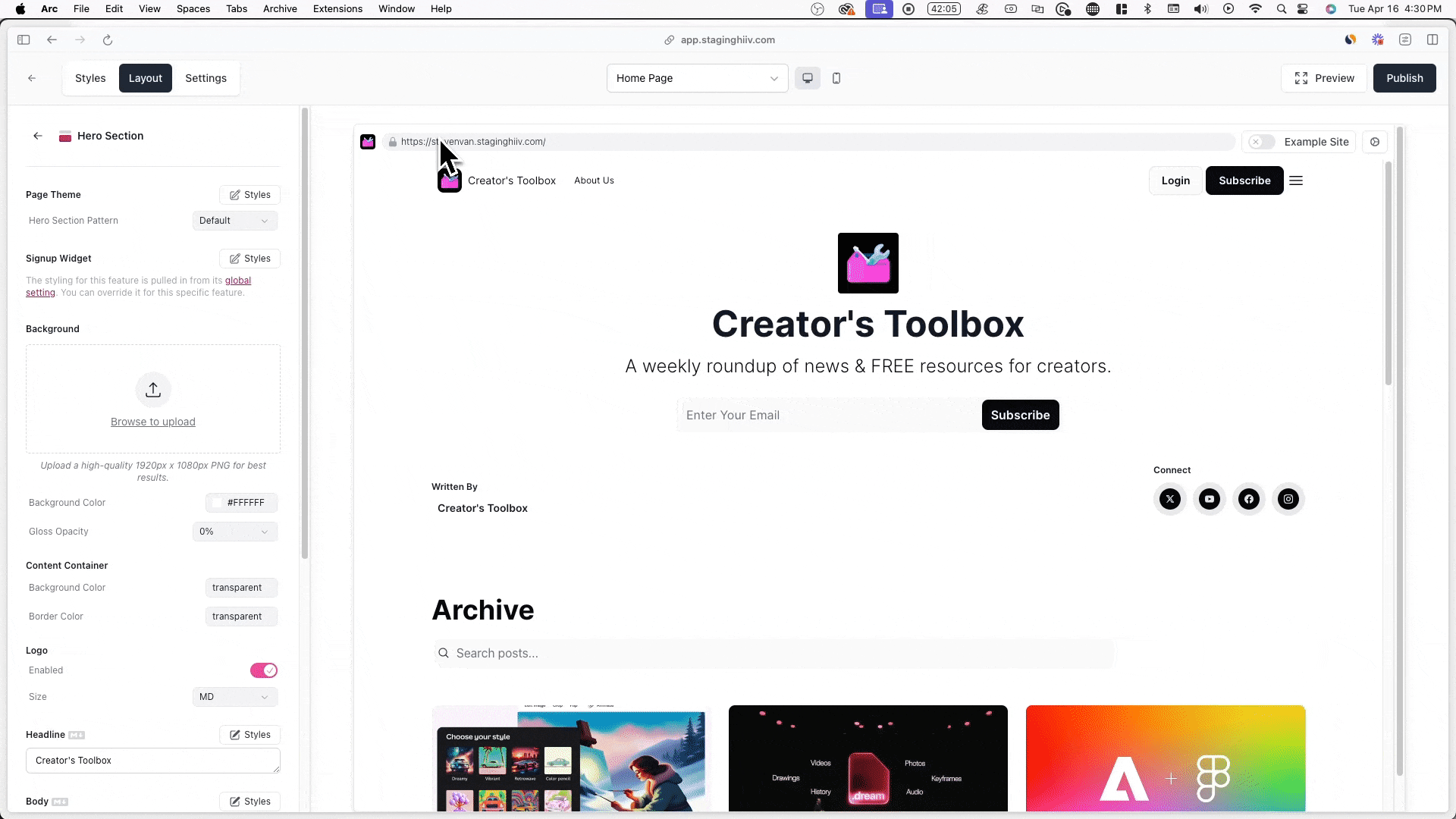Follow the global setting link
1456x819 pixels.
pyautogui.click(x=237, y=281)
